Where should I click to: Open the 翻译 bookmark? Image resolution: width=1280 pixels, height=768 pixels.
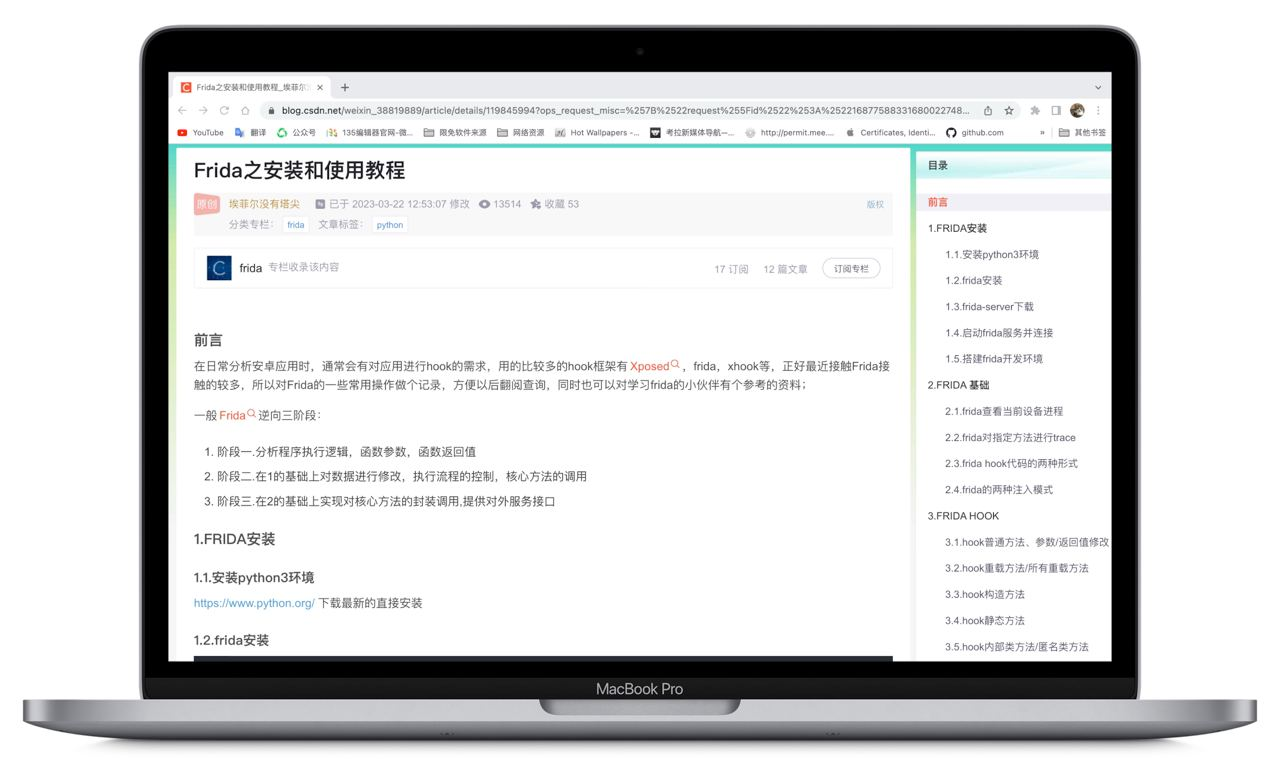click(x=250, y=132)
